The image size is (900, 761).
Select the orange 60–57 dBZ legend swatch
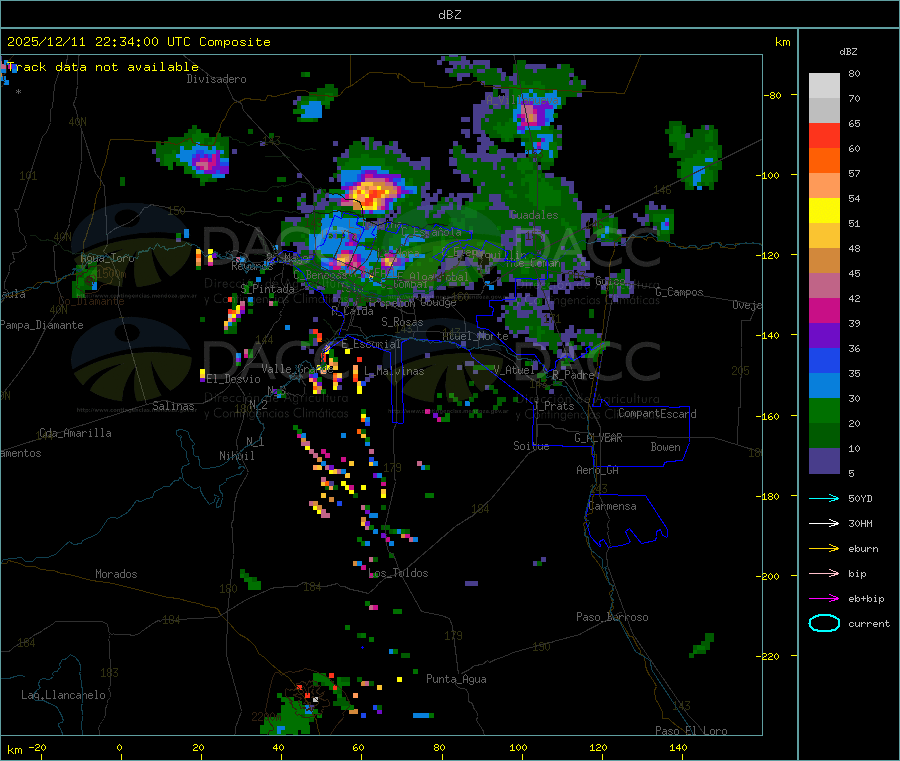[824, 161]
